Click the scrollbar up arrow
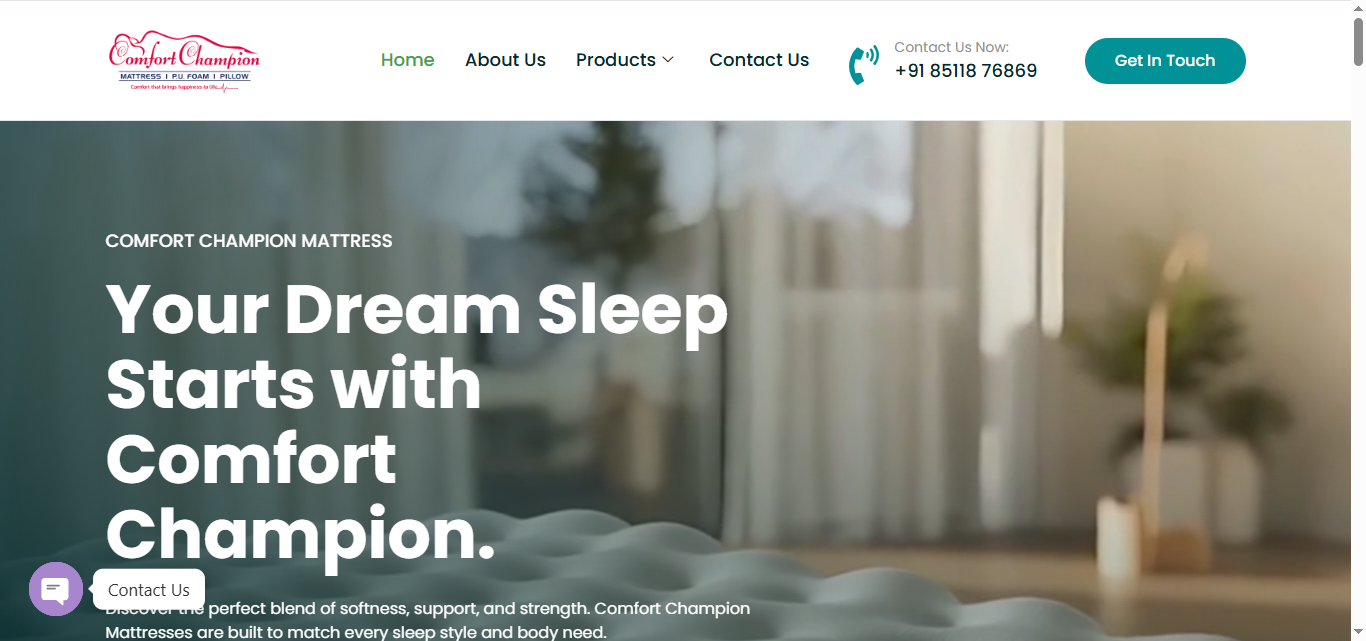Viewport: 1366px width, 641px height. (1358, 8)
